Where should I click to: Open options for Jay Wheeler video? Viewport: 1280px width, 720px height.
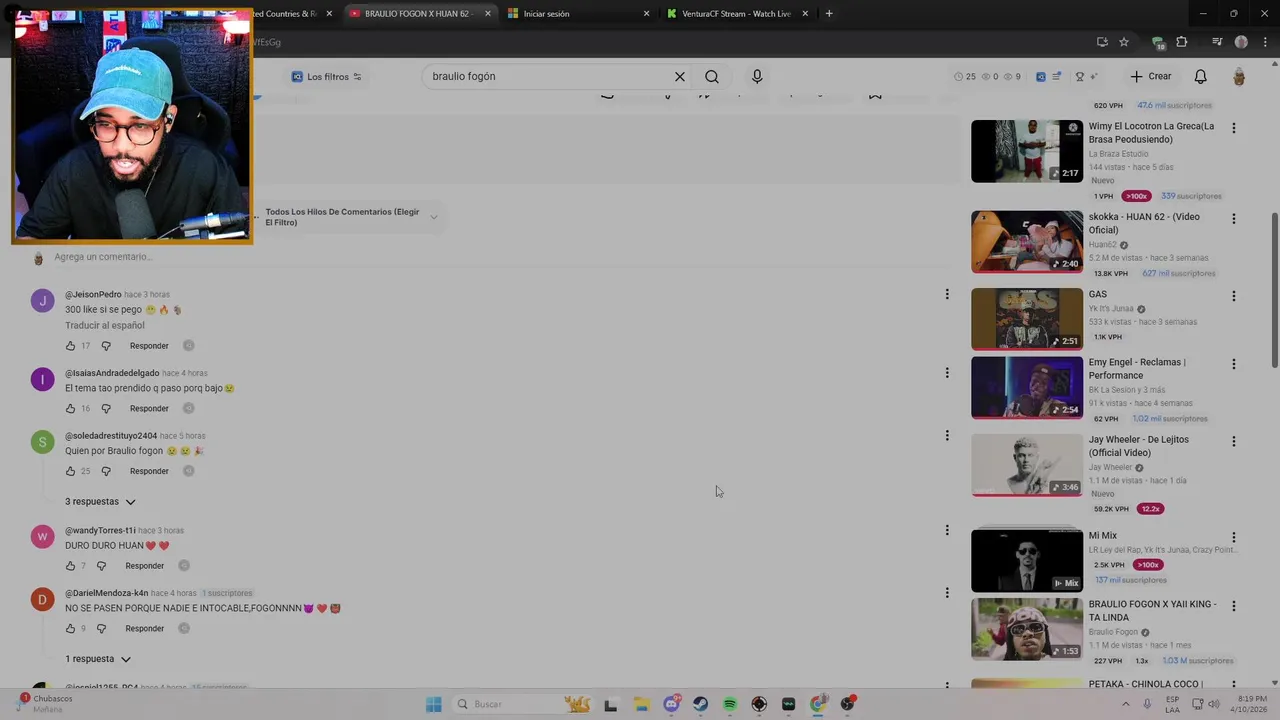(1233, 441)
